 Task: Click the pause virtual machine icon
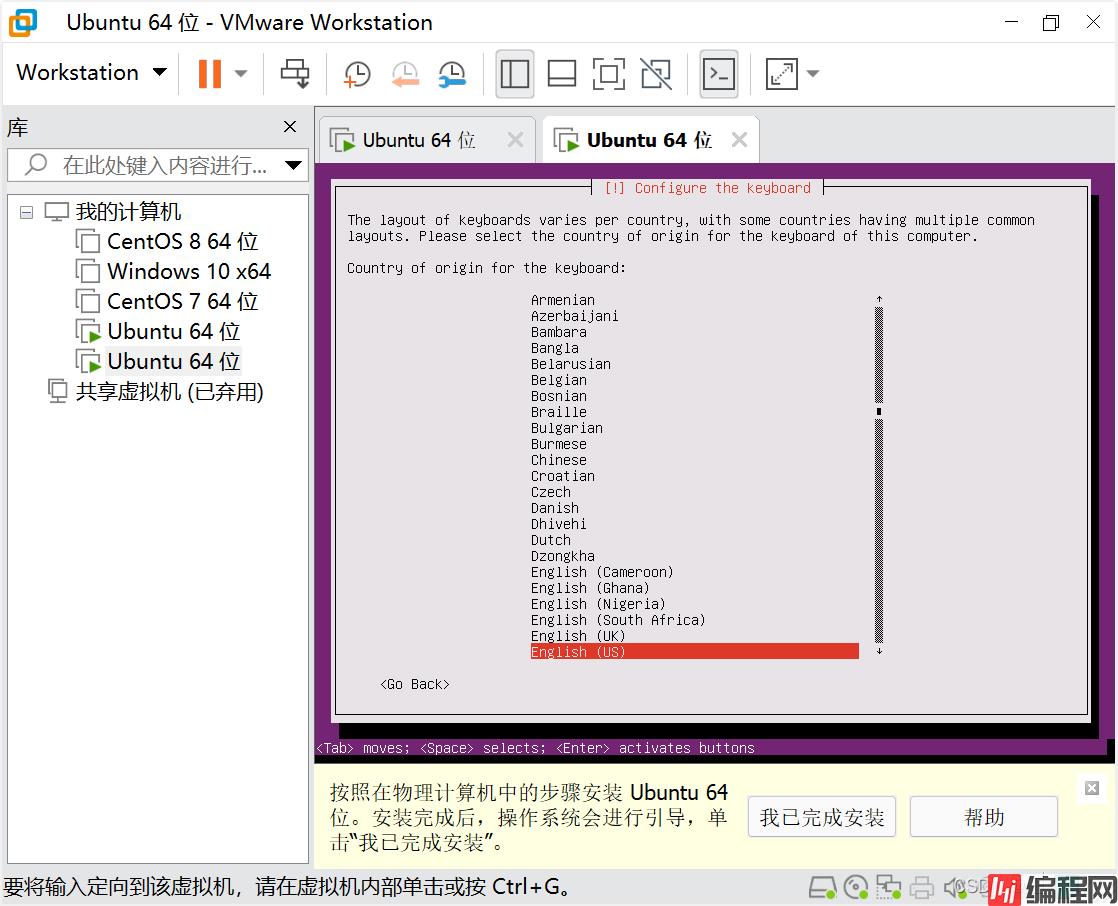(x=209, y=73)
